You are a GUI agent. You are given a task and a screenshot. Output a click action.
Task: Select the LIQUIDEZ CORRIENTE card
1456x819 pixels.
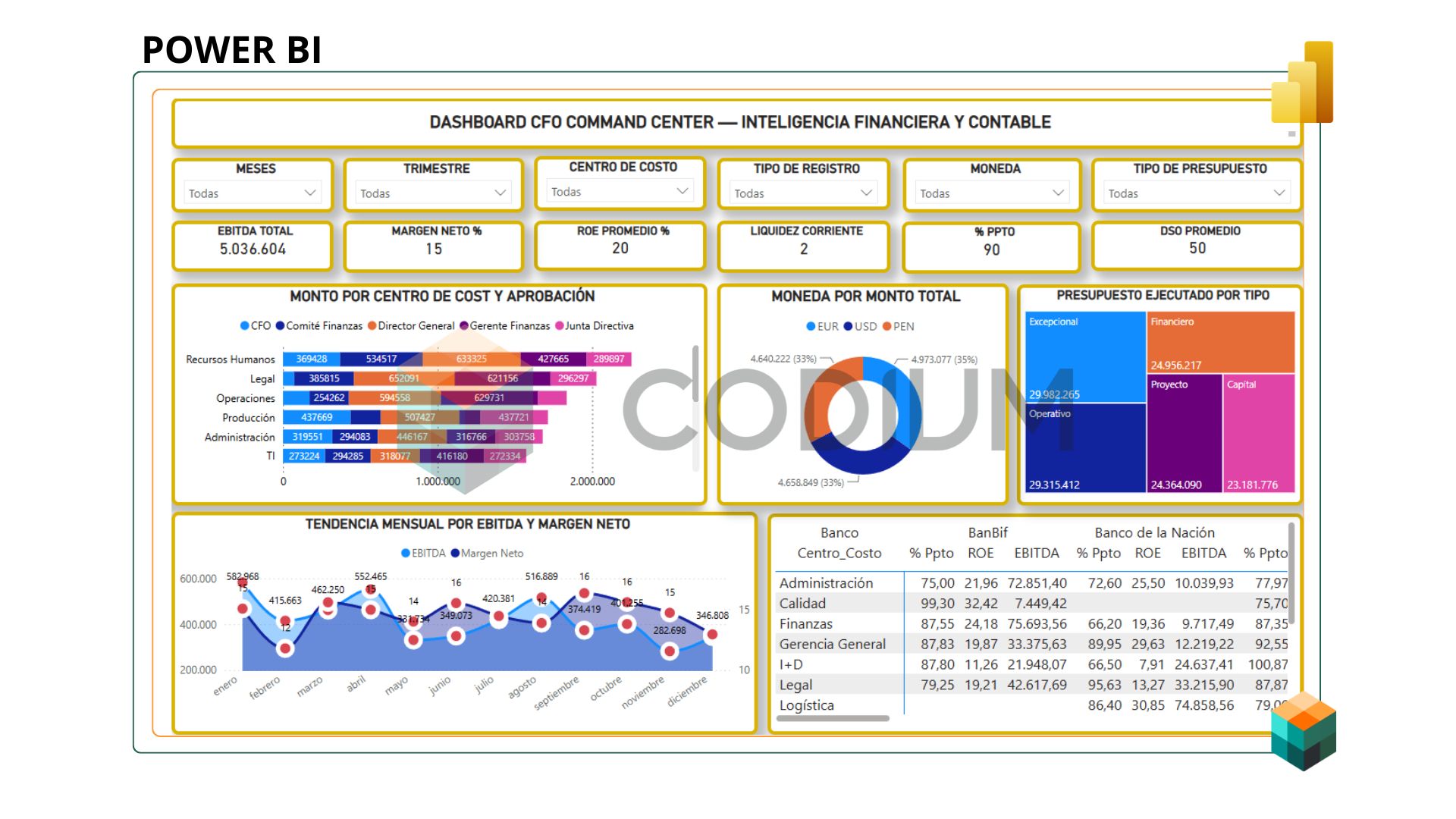(804, 246)
